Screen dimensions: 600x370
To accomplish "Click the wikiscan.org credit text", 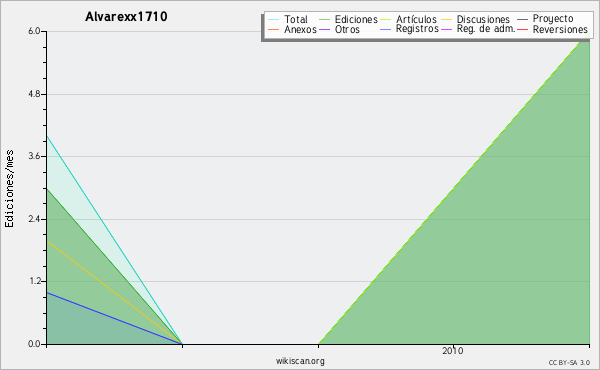I will pyautogui.click(x=300, y=361).
